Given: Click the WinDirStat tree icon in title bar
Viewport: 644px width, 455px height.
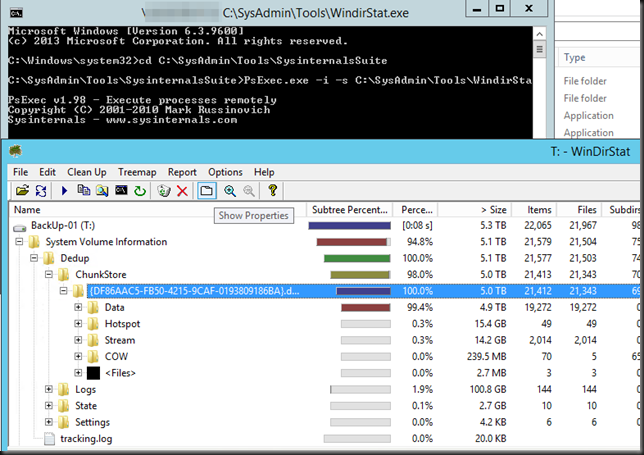Looking at the screenshot, I should pyautogui.click(x=16, y=151).
